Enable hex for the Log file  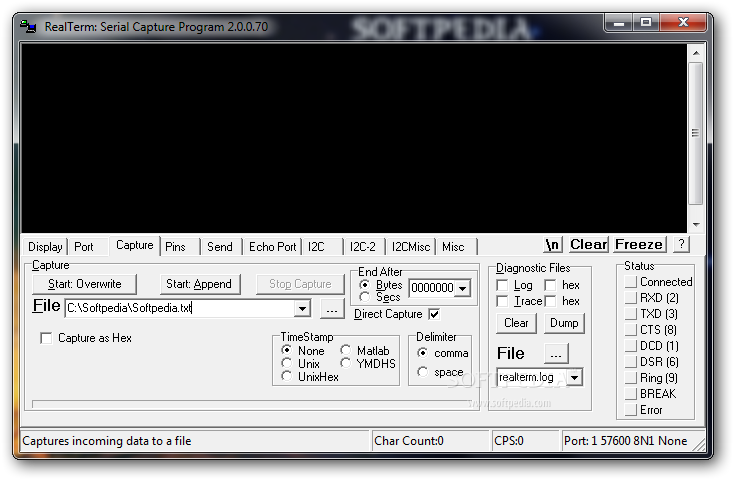click(550, 285)
